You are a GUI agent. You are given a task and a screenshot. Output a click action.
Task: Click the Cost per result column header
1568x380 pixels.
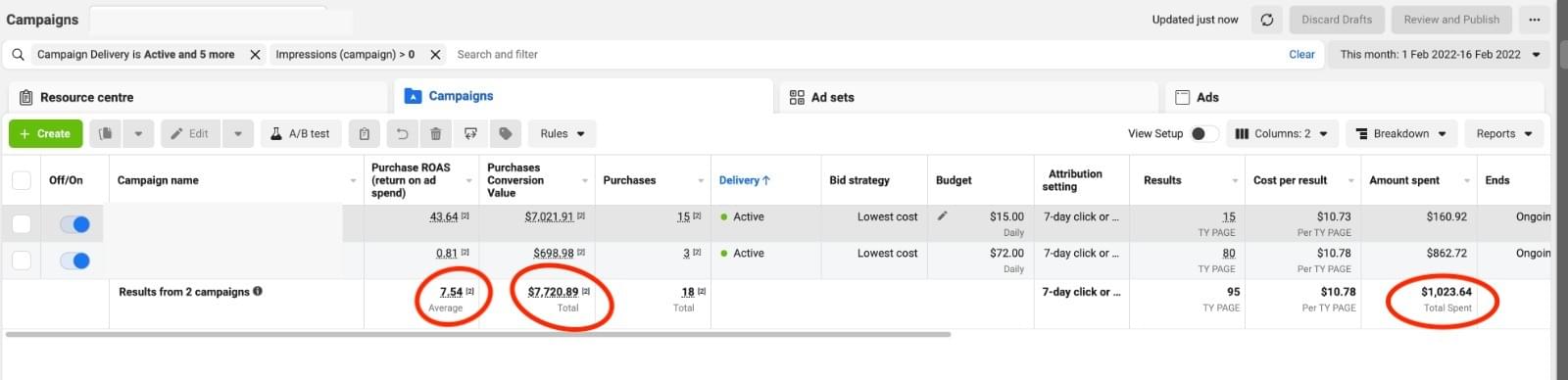pos(1291,180)
